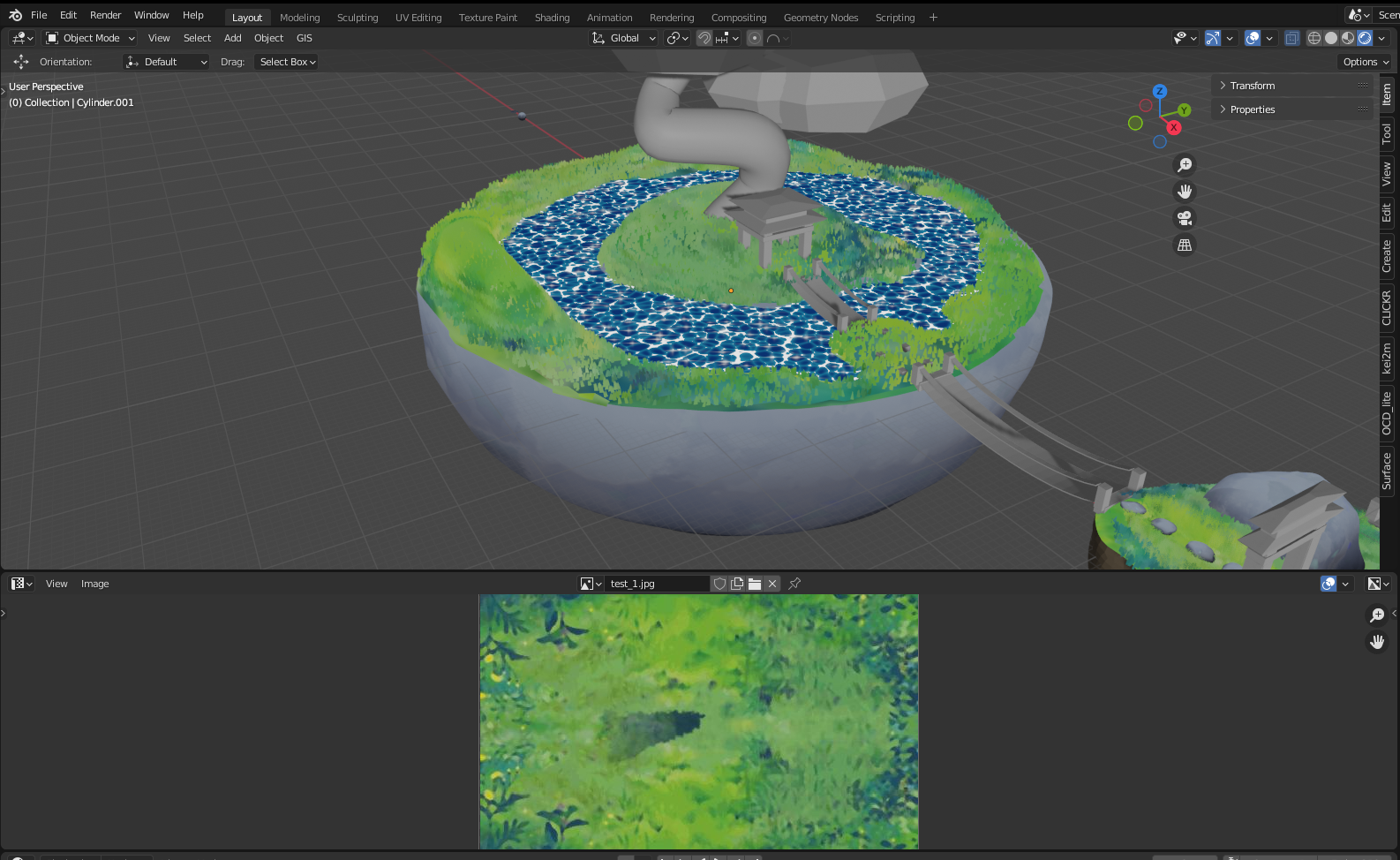The height and width of the screenshot is (860, 1400).
Task: Open the Render menu
Action: point(105,15)
